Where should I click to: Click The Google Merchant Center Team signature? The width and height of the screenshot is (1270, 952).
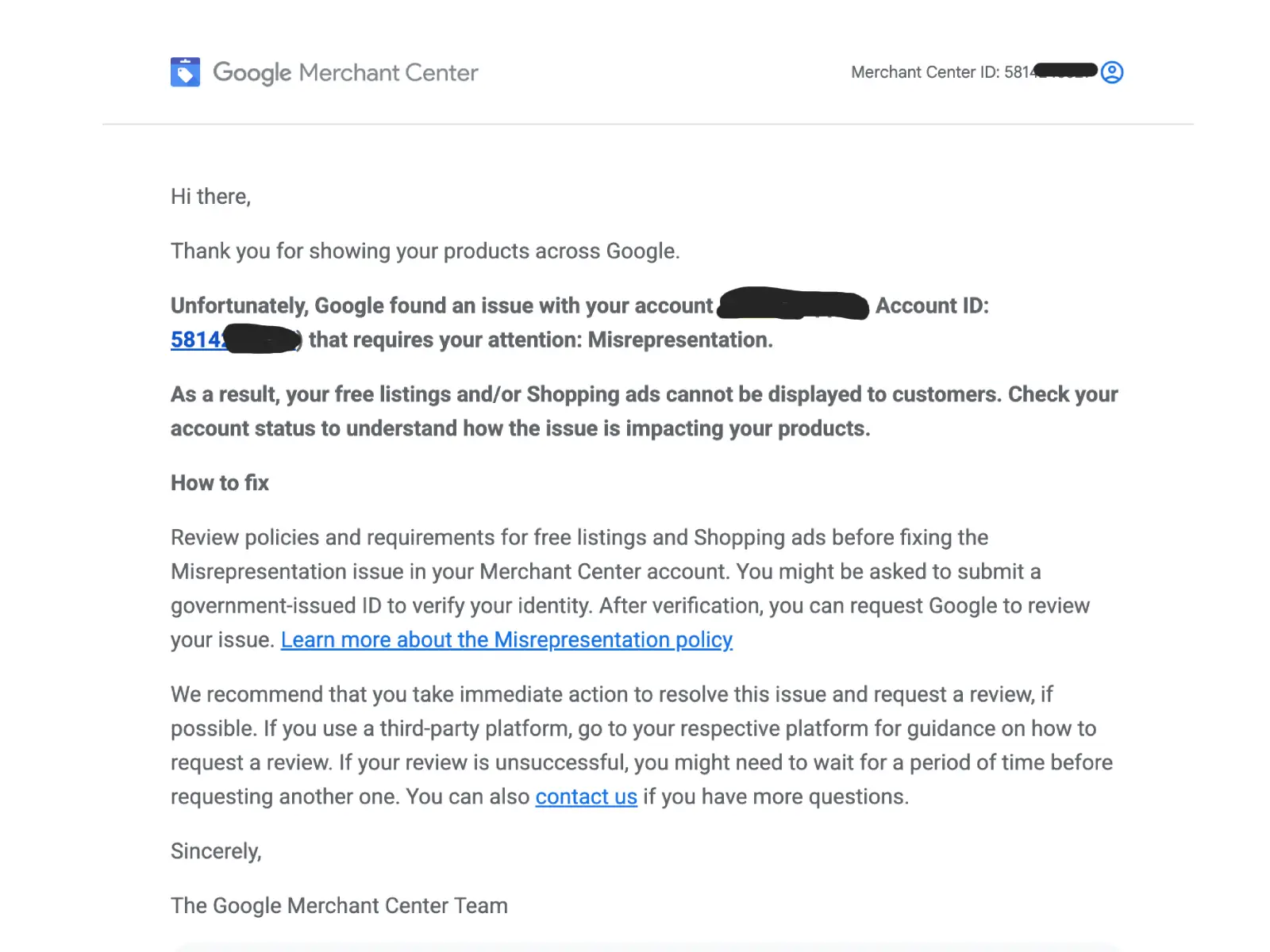339,906
